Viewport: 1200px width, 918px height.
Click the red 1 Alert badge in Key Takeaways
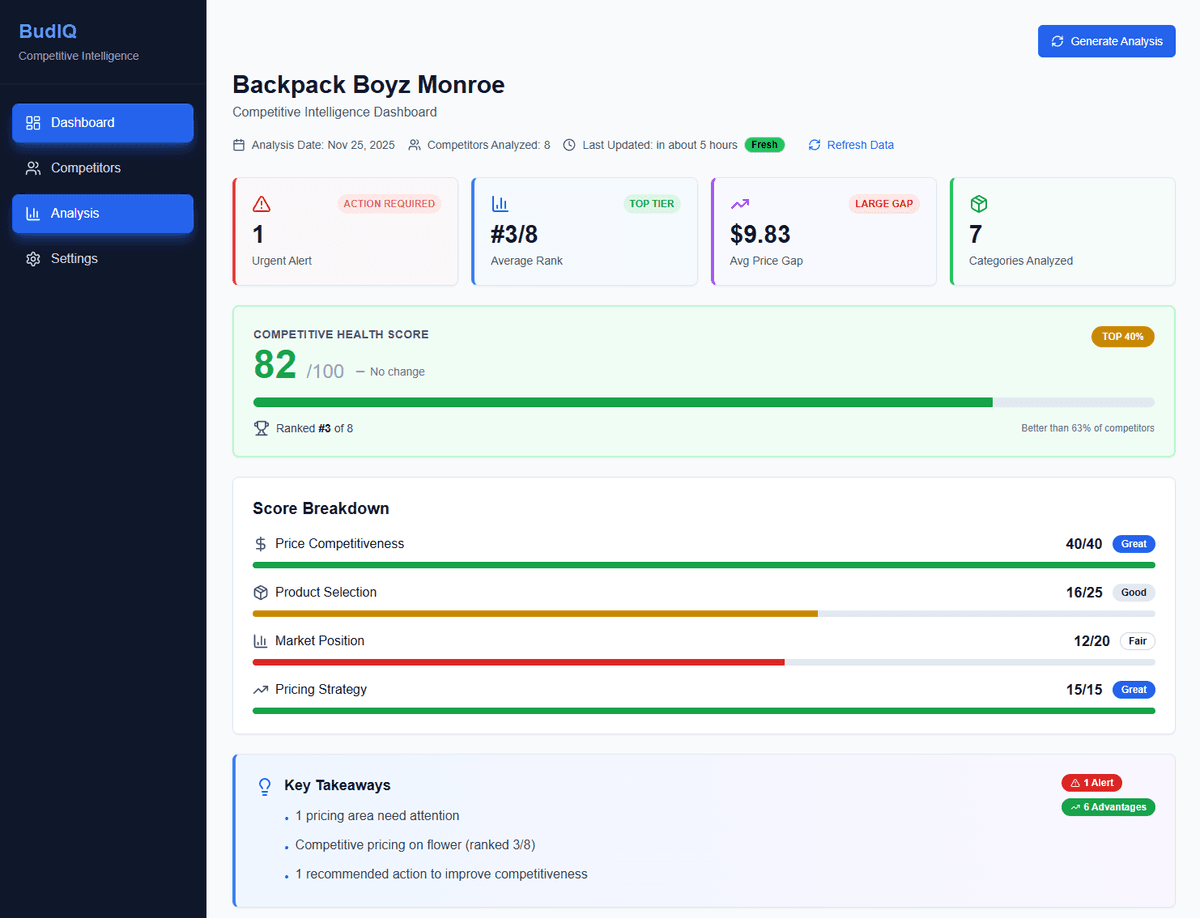(x=1091, y=782)
